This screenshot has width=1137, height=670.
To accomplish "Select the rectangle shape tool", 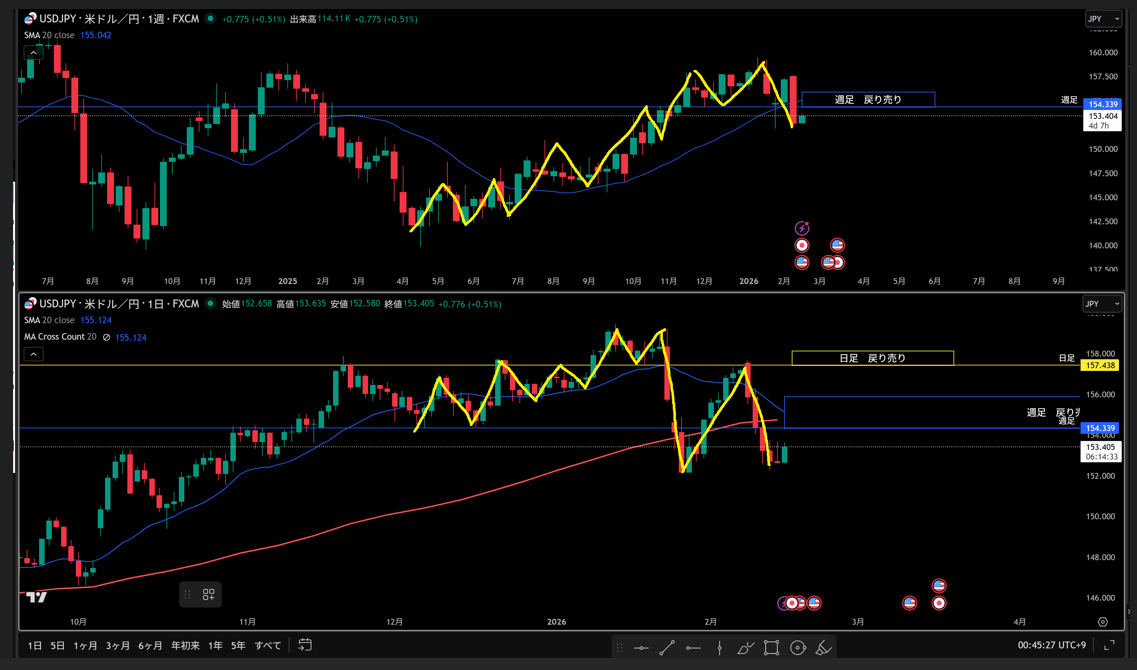I will pos(771,648).
